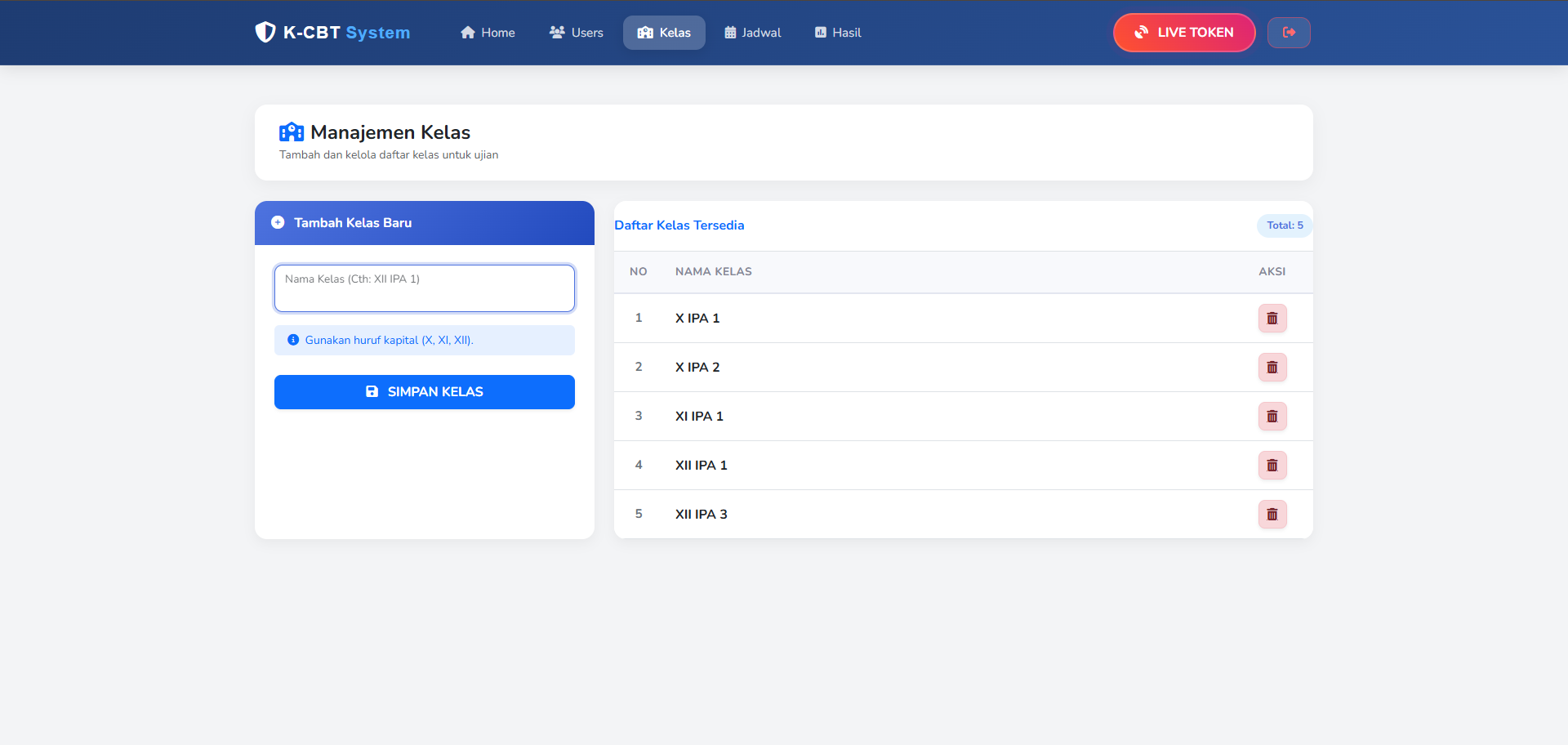This screenshot has width=1568, height=745.
Task: Click the plus icon in Tambah Kelas Baru
Action: click(278, 223)
